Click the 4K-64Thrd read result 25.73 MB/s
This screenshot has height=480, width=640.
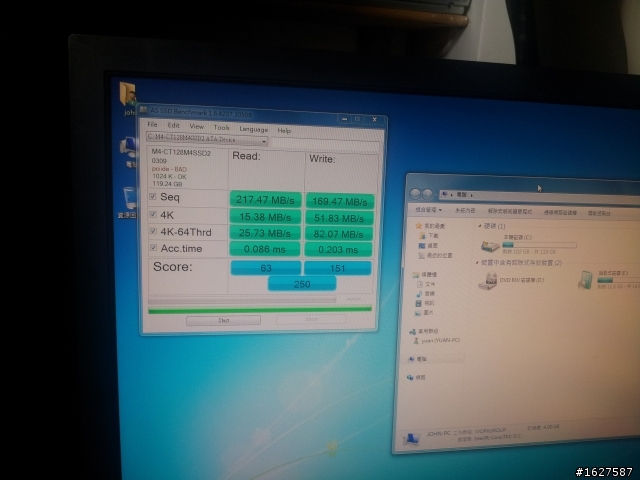tap(265, 233)
